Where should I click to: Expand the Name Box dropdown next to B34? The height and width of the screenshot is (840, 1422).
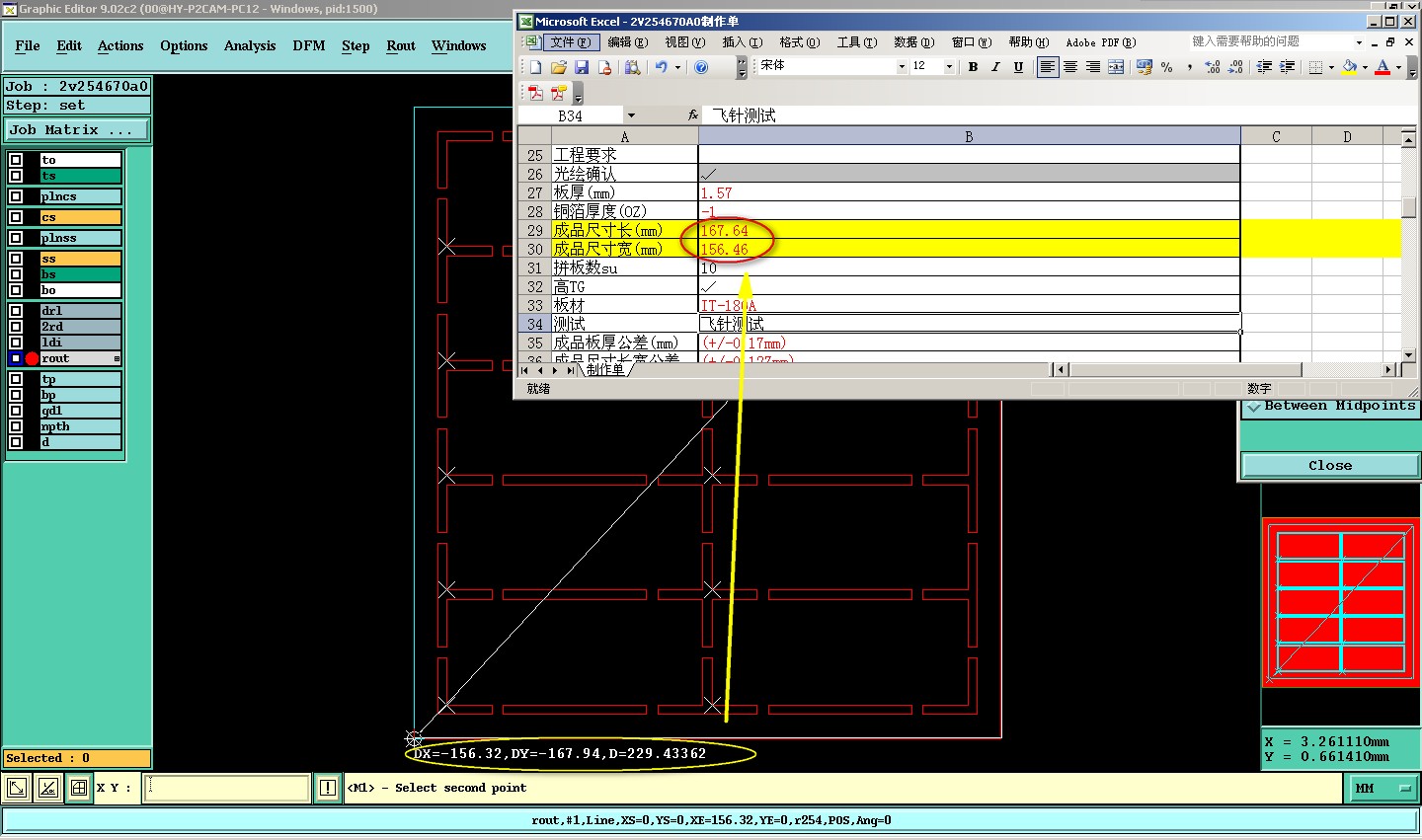pos(631,115)
